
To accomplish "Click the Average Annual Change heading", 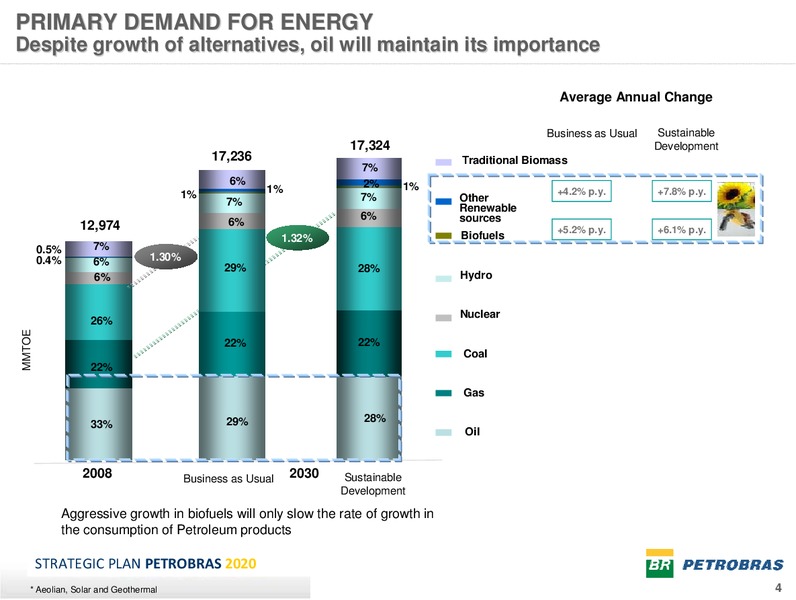I will [636, 97].
